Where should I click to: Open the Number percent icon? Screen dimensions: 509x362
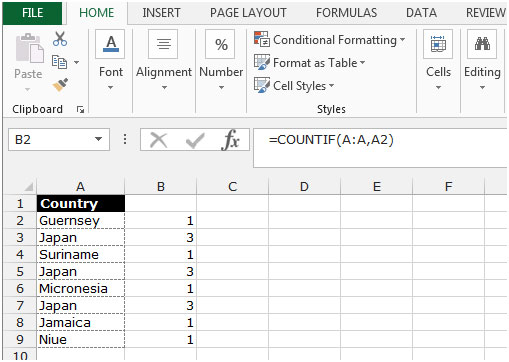click(221, 44)
